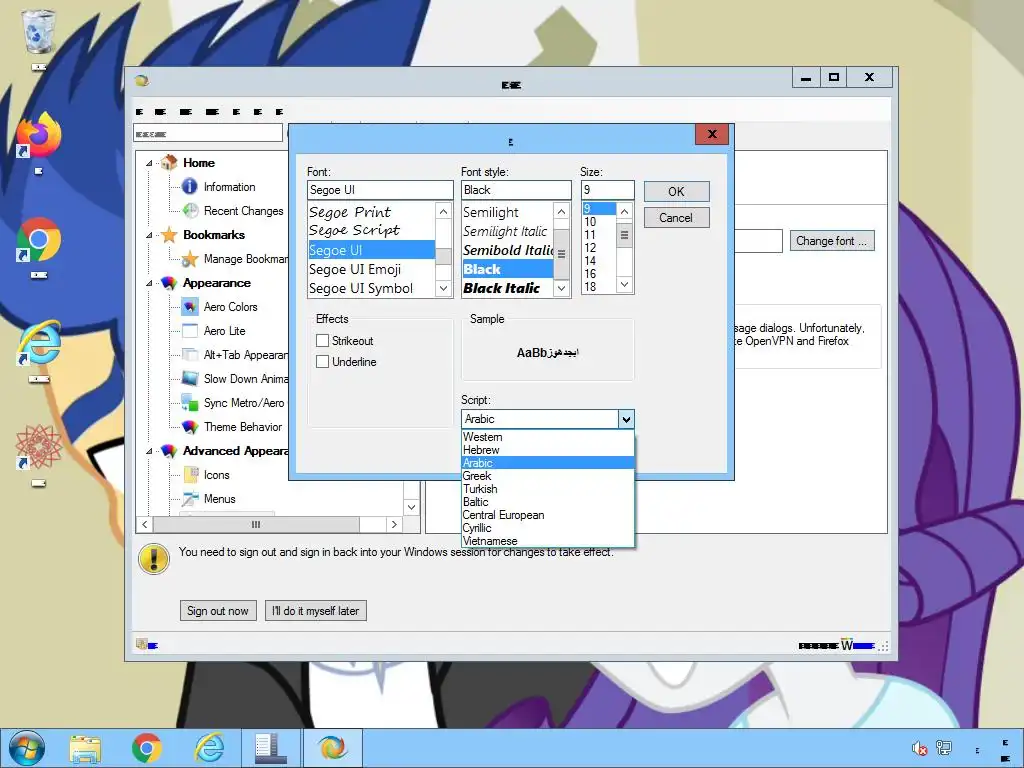Open the Chrome desktop shortcut
The width and height of the screenshot is (1024, 768).
click(x=39, y=240)
